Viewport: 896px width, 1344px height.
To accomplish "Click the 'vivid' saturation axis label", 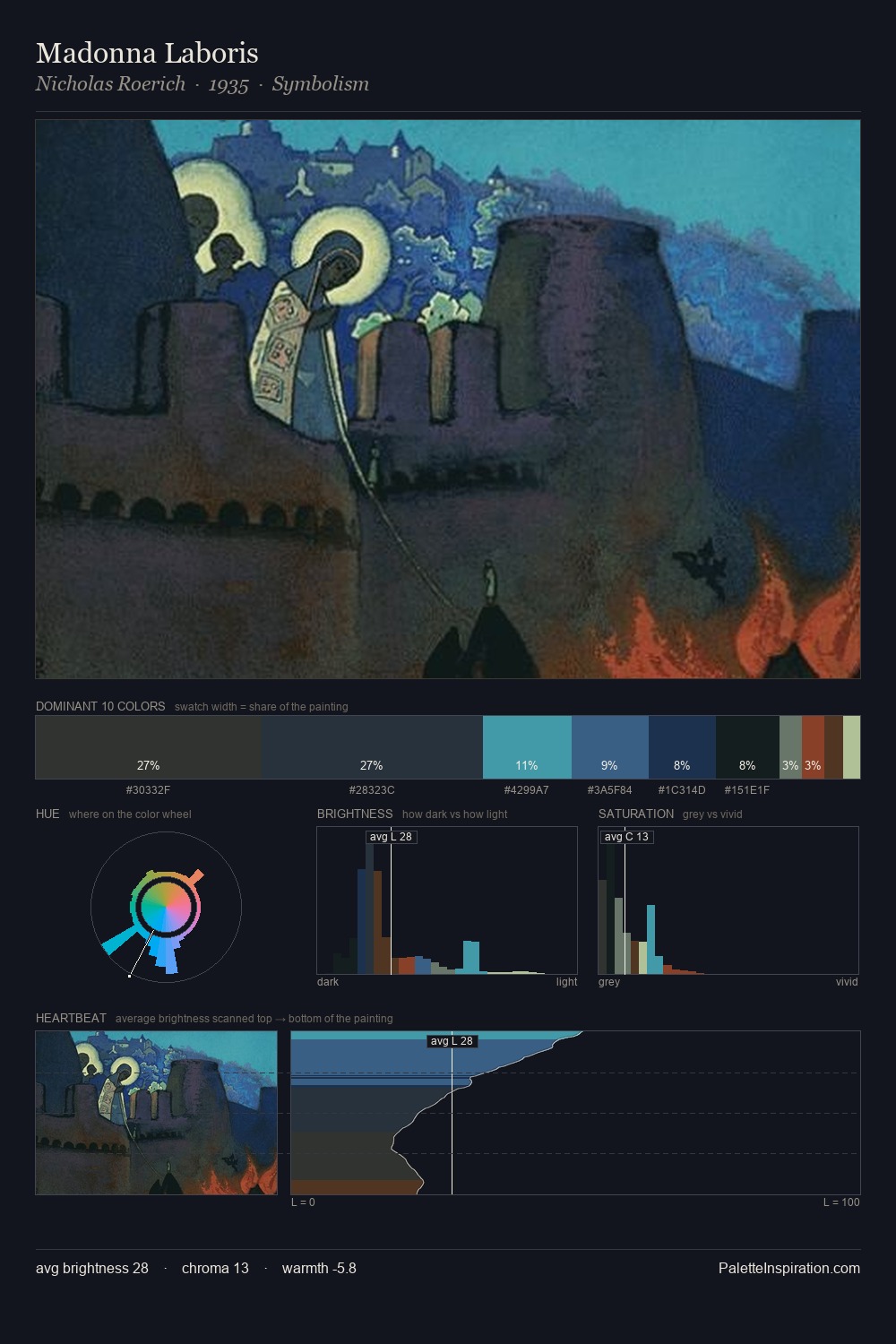I will click(847, 982).
